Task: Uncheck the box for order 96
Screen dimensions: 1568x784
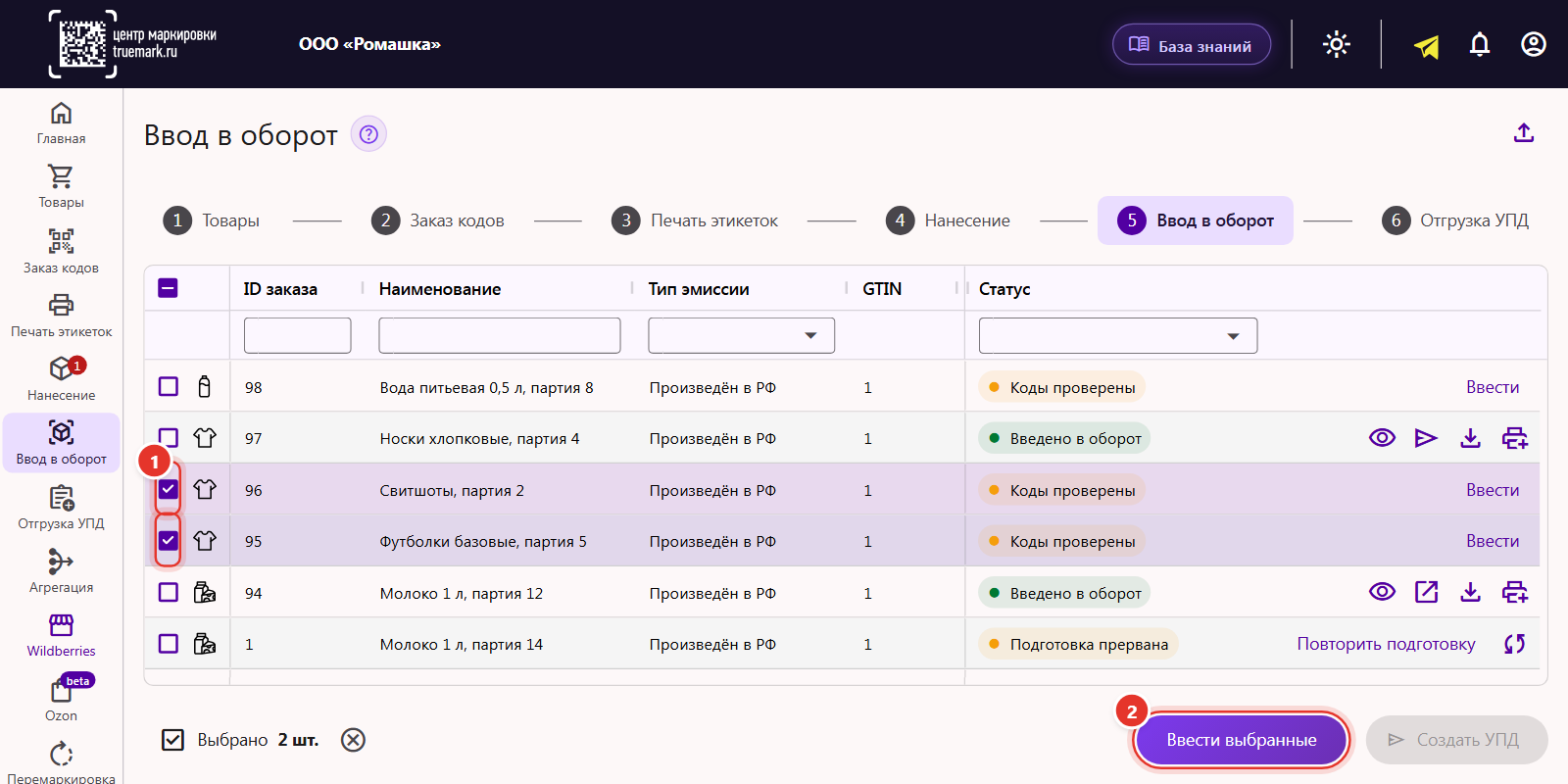Action: click(x=169, y=489)
